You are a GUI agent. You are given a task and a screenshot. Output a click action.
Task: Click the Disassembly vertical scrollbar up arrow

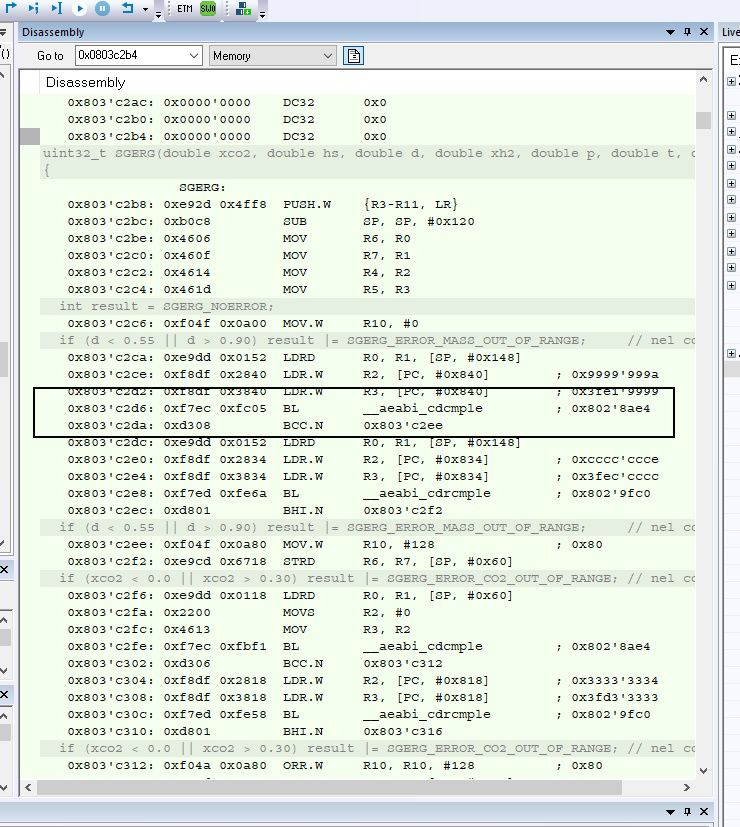(703, 80)
